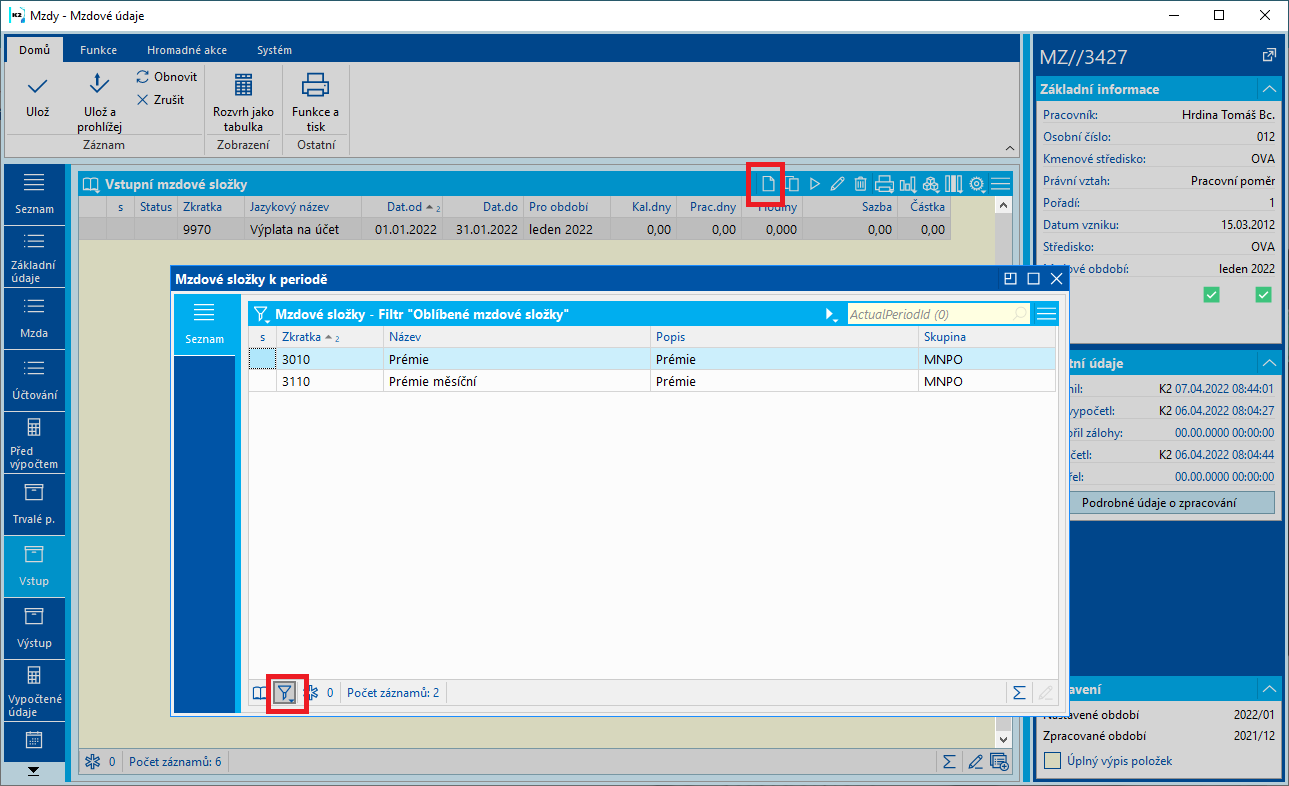The height and width of the screenshot is (786, 1289).
Task: Toggle the filter button in the dialog status bar
Action: point(286,692)
